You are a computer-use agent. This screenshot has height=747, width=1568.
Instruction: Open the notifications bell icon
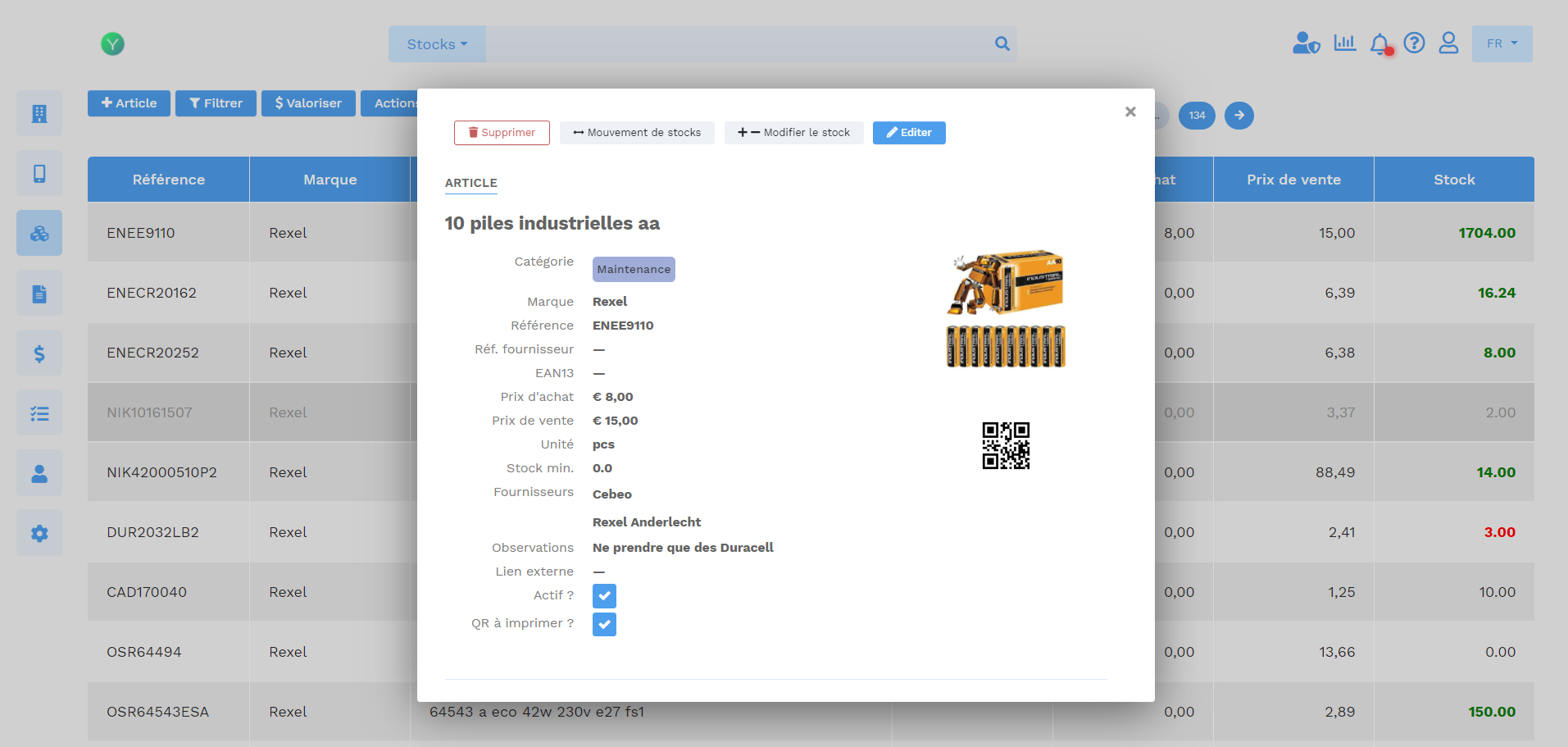[x=1381, y=44]
